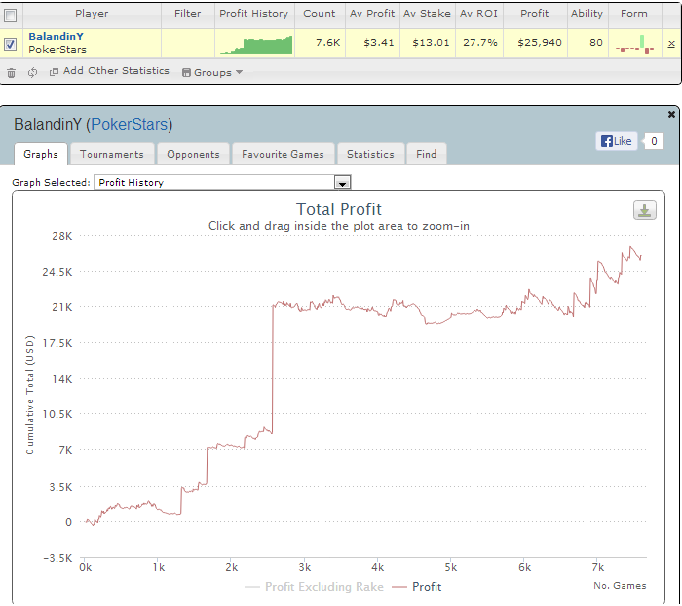
Task: Open the Profit History mini chart thumbnail
Action: coord(256,45)
